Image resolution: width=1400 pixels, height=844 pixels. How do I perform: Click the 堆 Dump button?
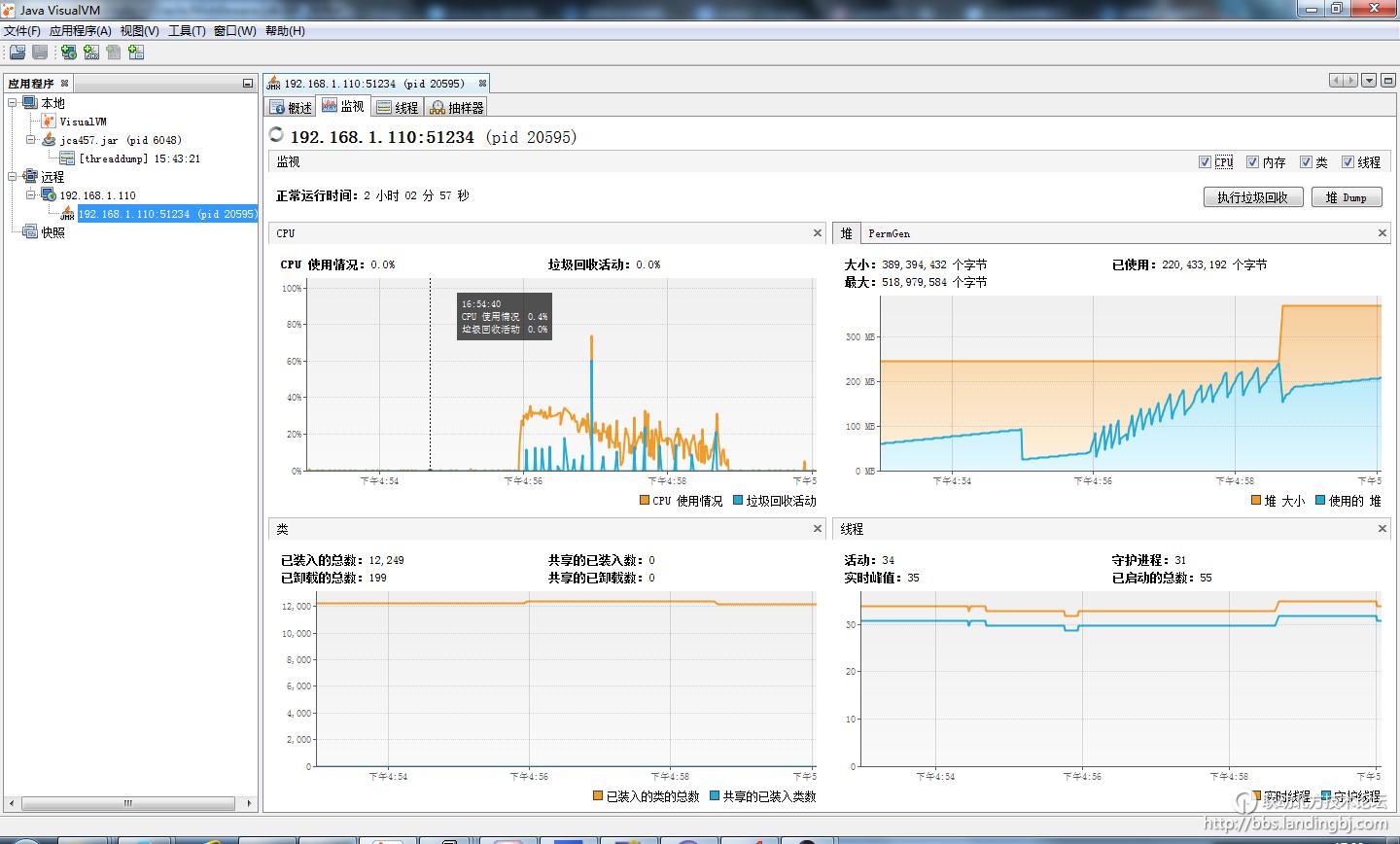(1346, 197)
